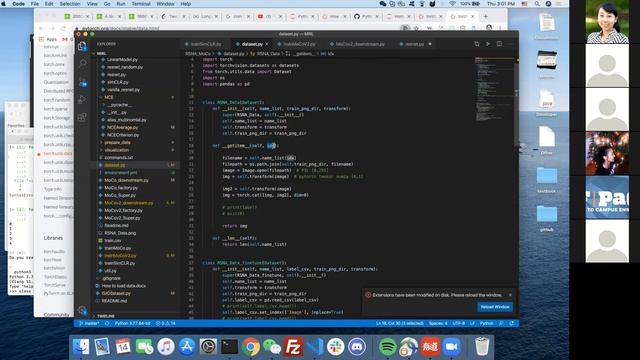The image size is (640, 360).
Task: Switch to the resnet.py editor tab
Action: 414,44
